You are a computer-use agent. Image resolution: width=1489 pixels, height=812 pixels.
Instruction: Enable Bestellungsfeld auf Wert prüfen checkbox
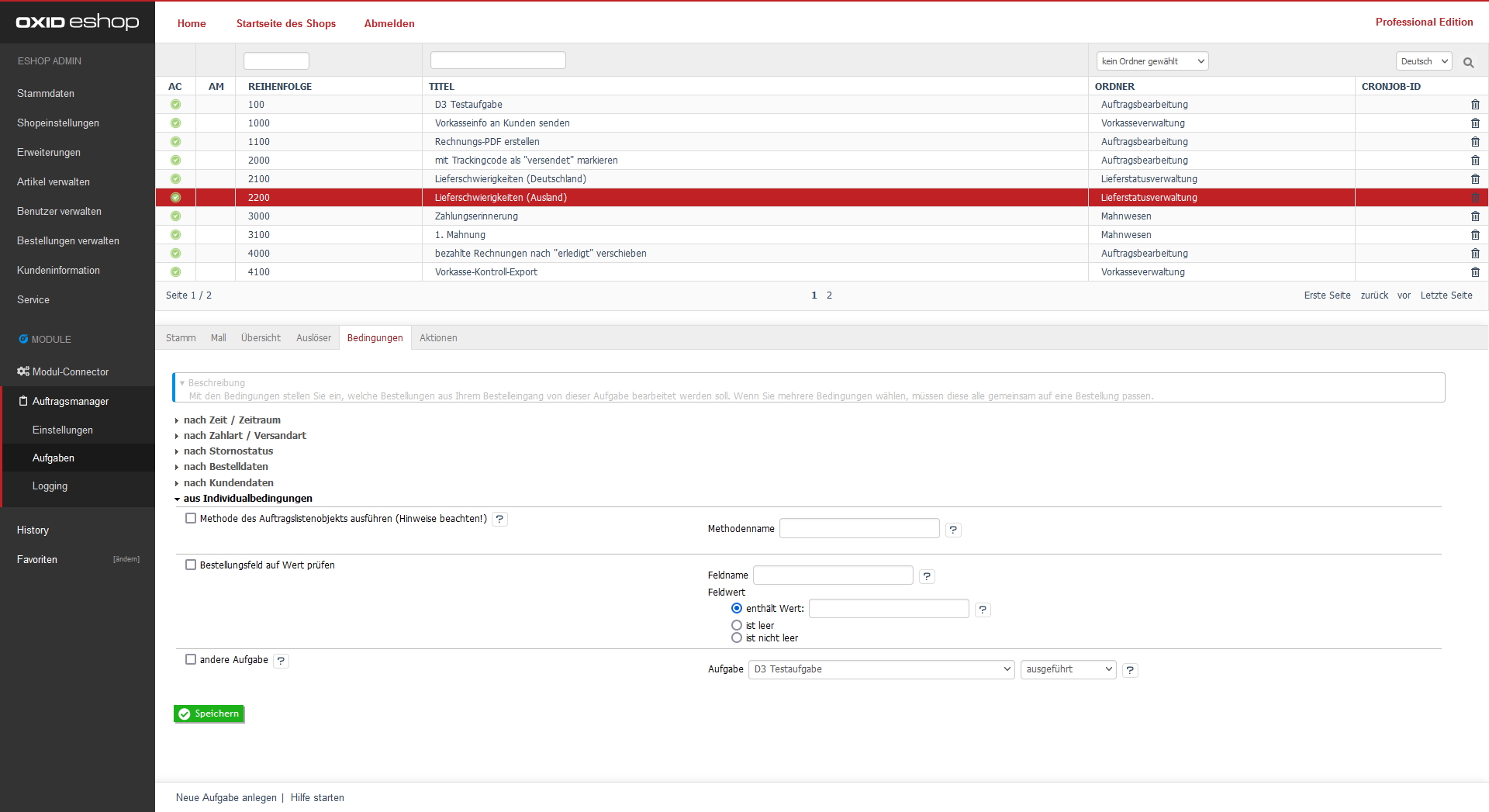(x=191, y=565)
